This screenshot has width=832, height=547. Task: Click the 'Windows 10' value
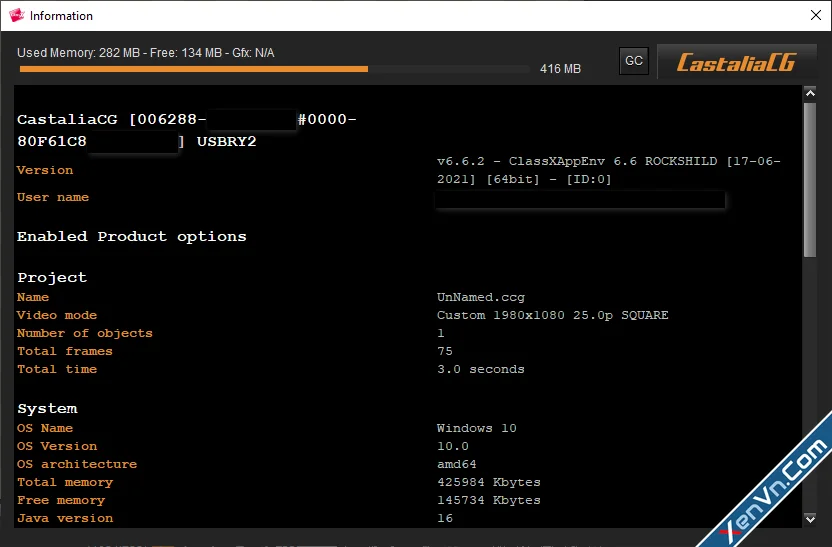[476, 428]
